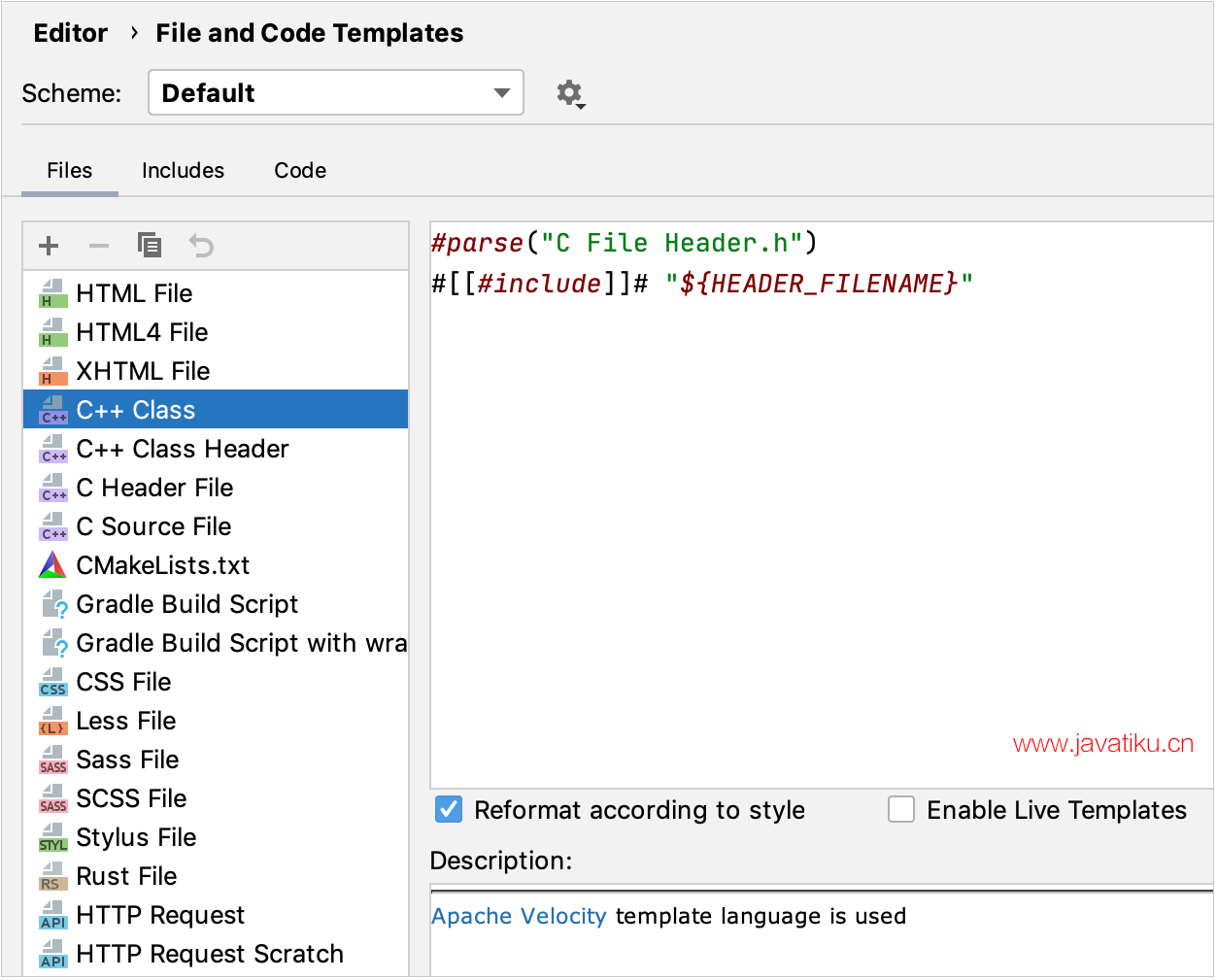Click the minus icon to remove template

[x=99, y=246]
